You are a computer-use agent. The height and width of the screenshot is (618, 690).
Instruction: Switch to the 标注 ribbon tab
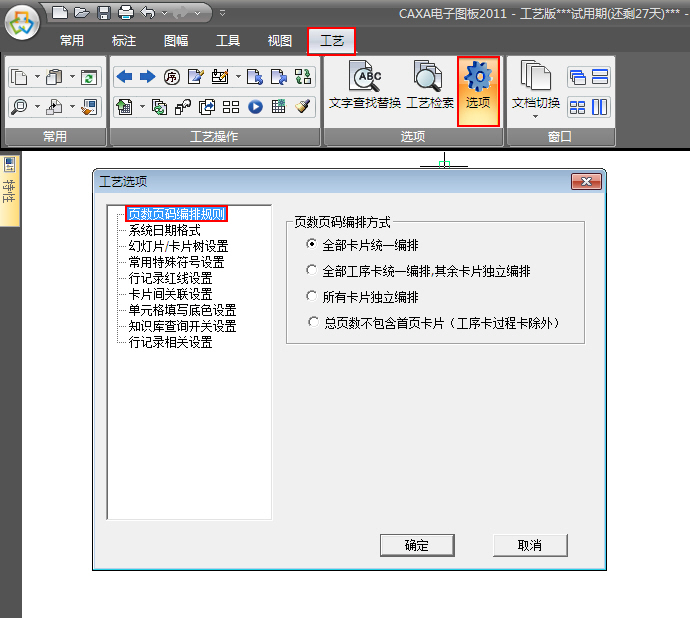(x=124, y=40)
